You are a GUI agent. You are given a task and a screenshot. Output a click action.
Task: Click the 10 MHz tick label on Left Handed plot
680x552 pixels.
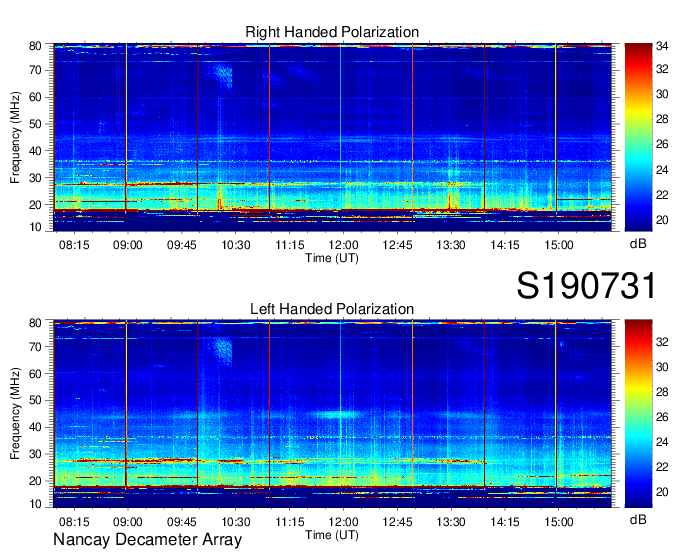coord(35,504)
